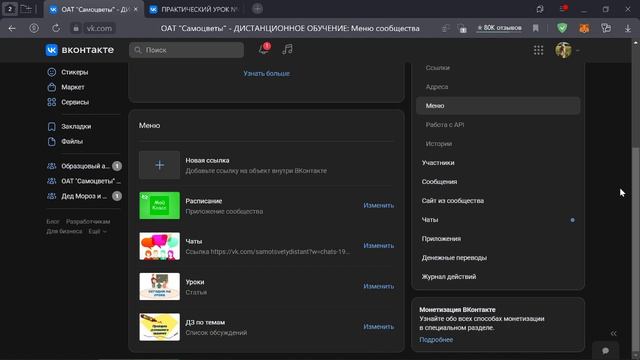Open Дед Мороз community shortcut
The width and height of the screenshot is (640, 360).
pos(84,196)
